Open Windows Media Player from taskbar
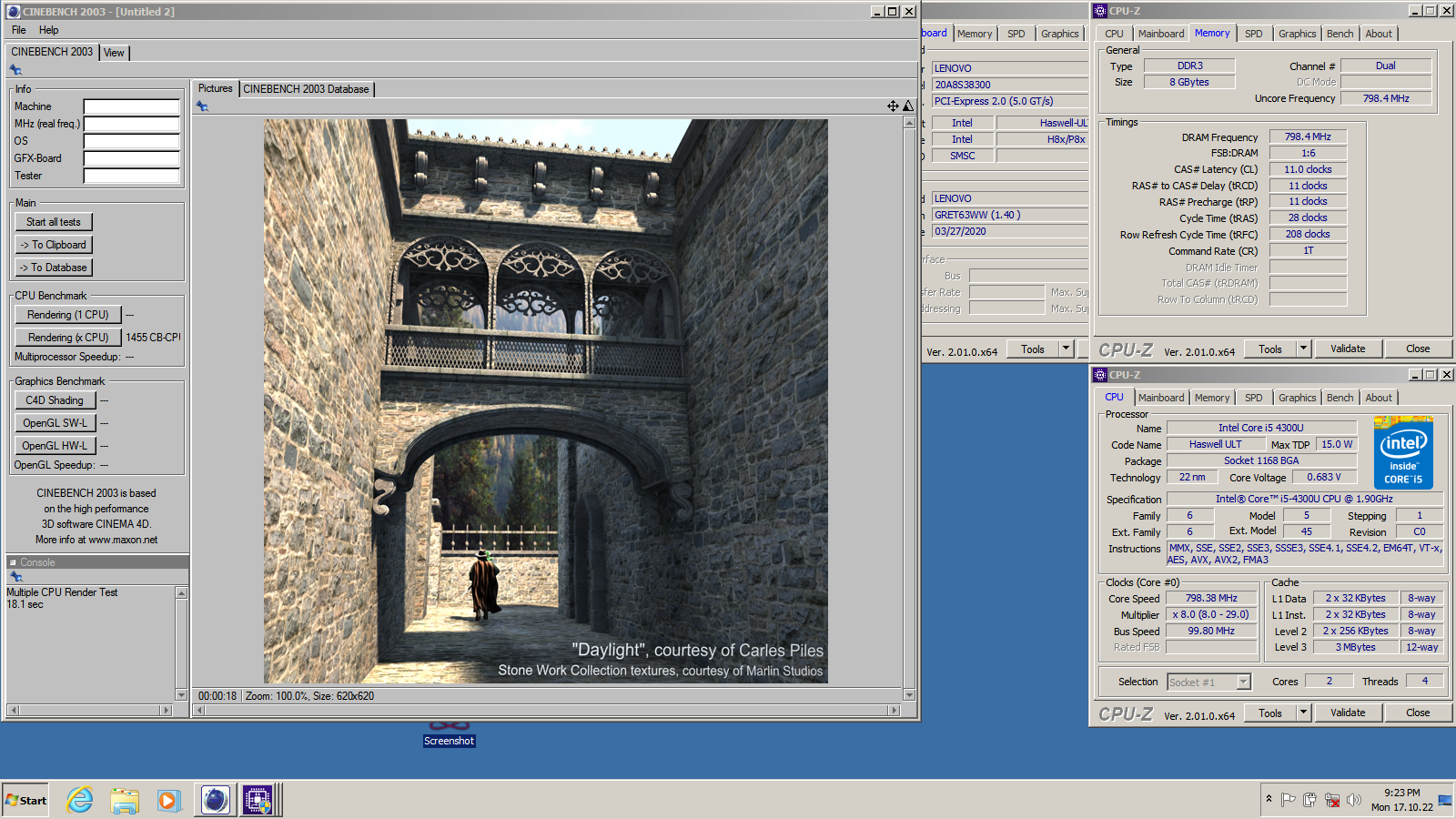Viewport: 1456px width, 819px height. [168, 800]
